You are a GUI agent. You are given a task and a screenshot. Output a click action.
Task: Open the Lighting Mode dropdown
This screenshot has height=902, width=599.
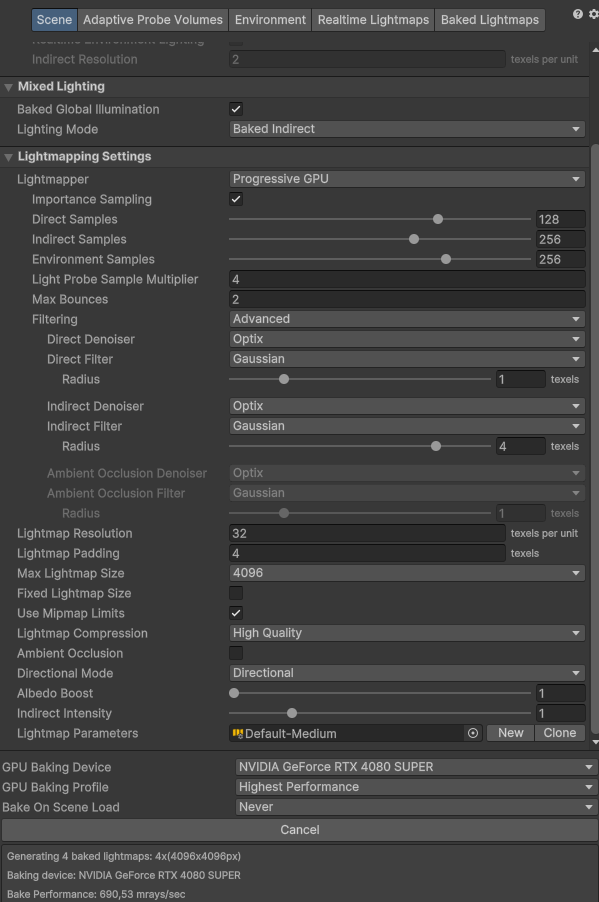tap(405, 129)
